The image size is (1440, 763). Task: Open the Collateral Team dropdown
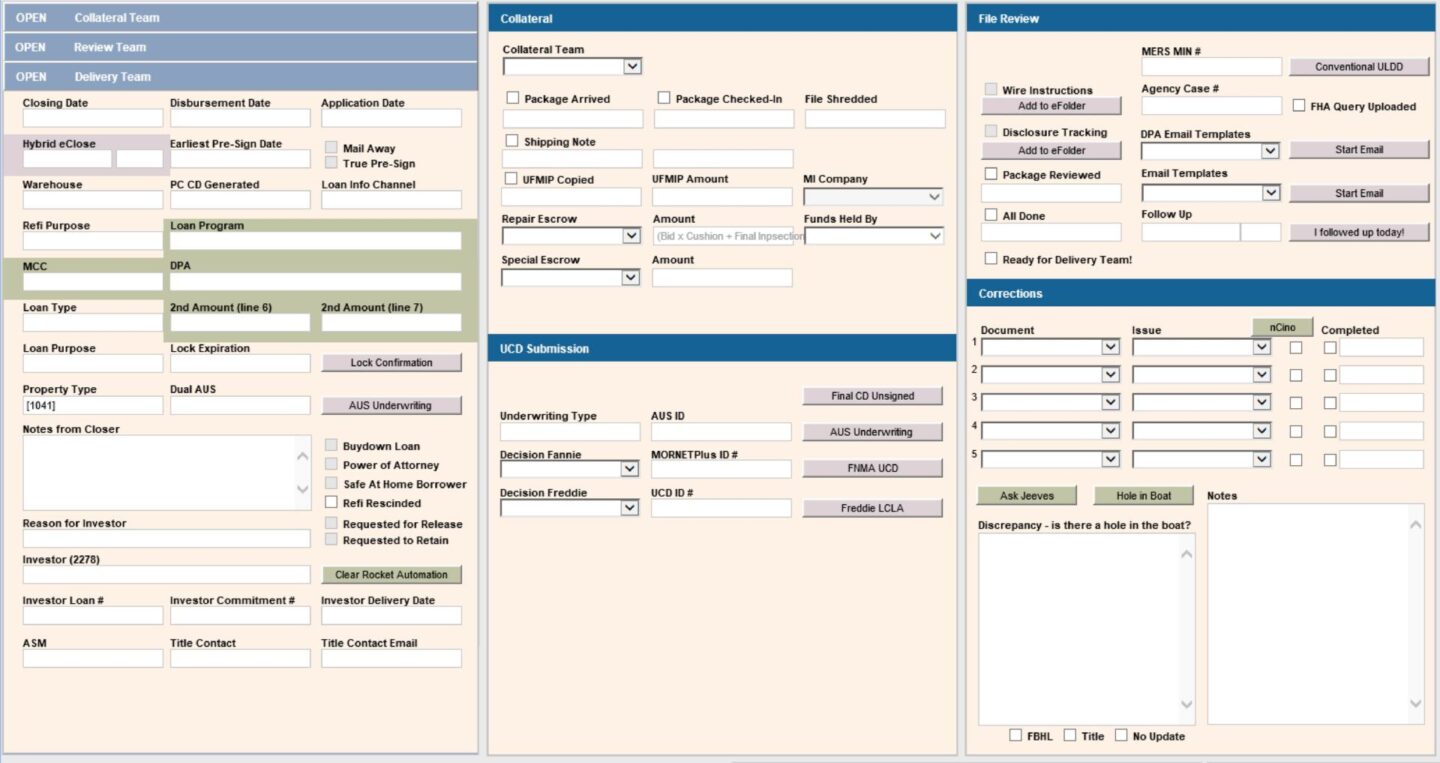pyautogui.click(x=631, y=67)
